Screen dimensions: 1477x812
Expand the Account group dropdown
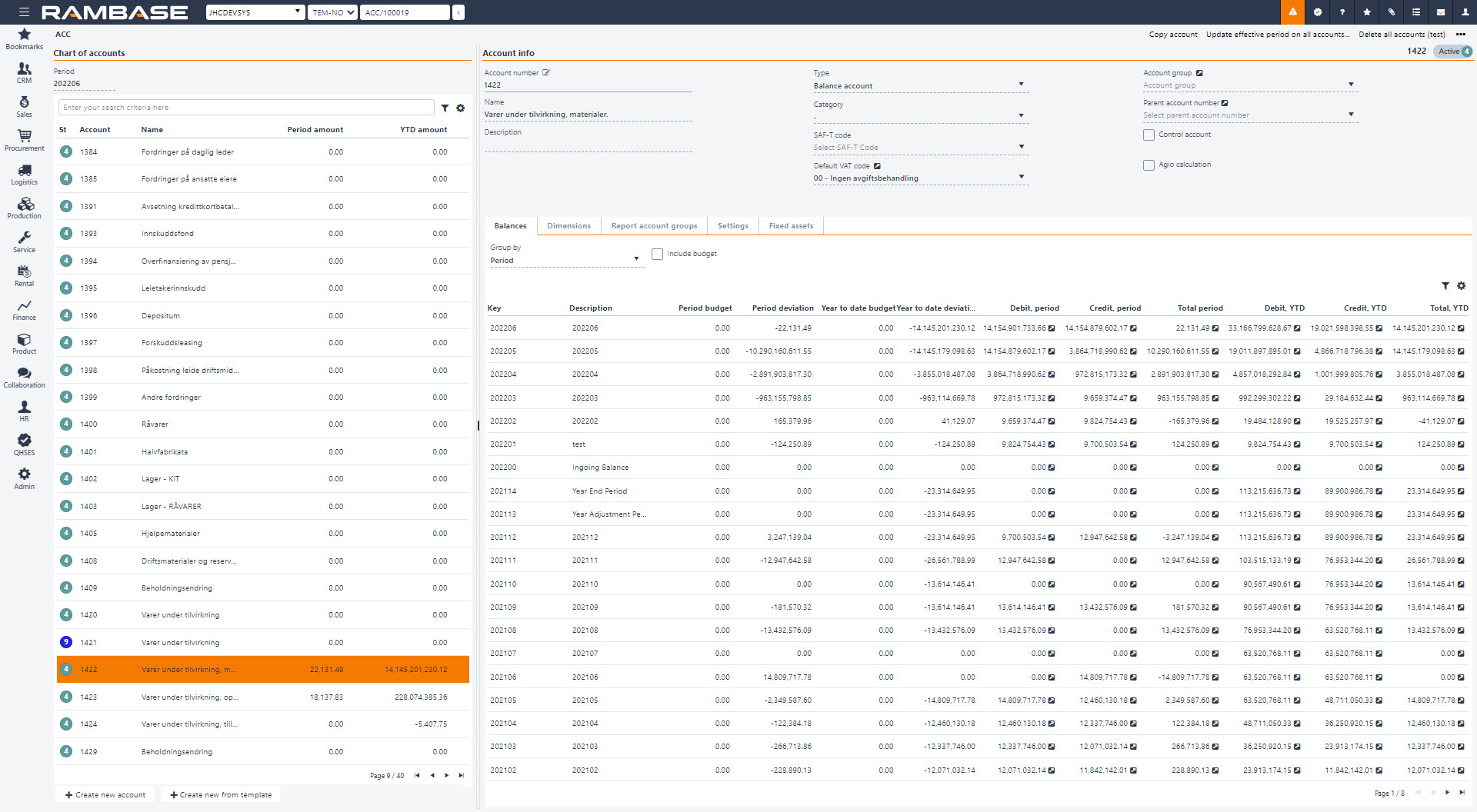point(1351,85)
